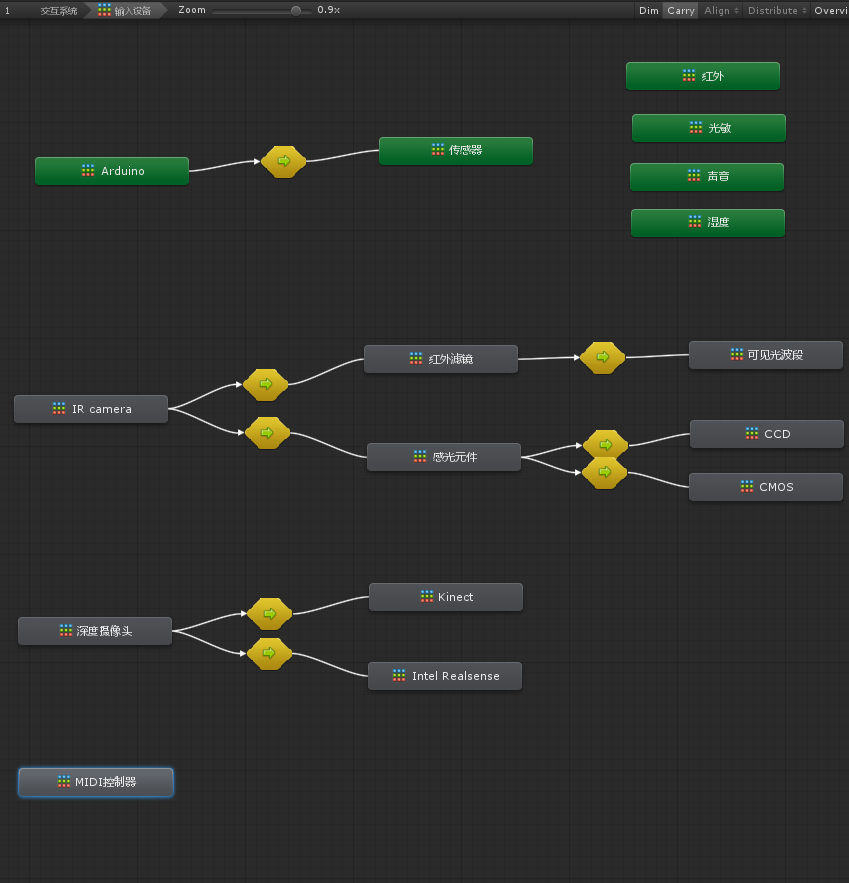Click the arrow connector leading to Intel Realsense

click(x=269, y=654)
